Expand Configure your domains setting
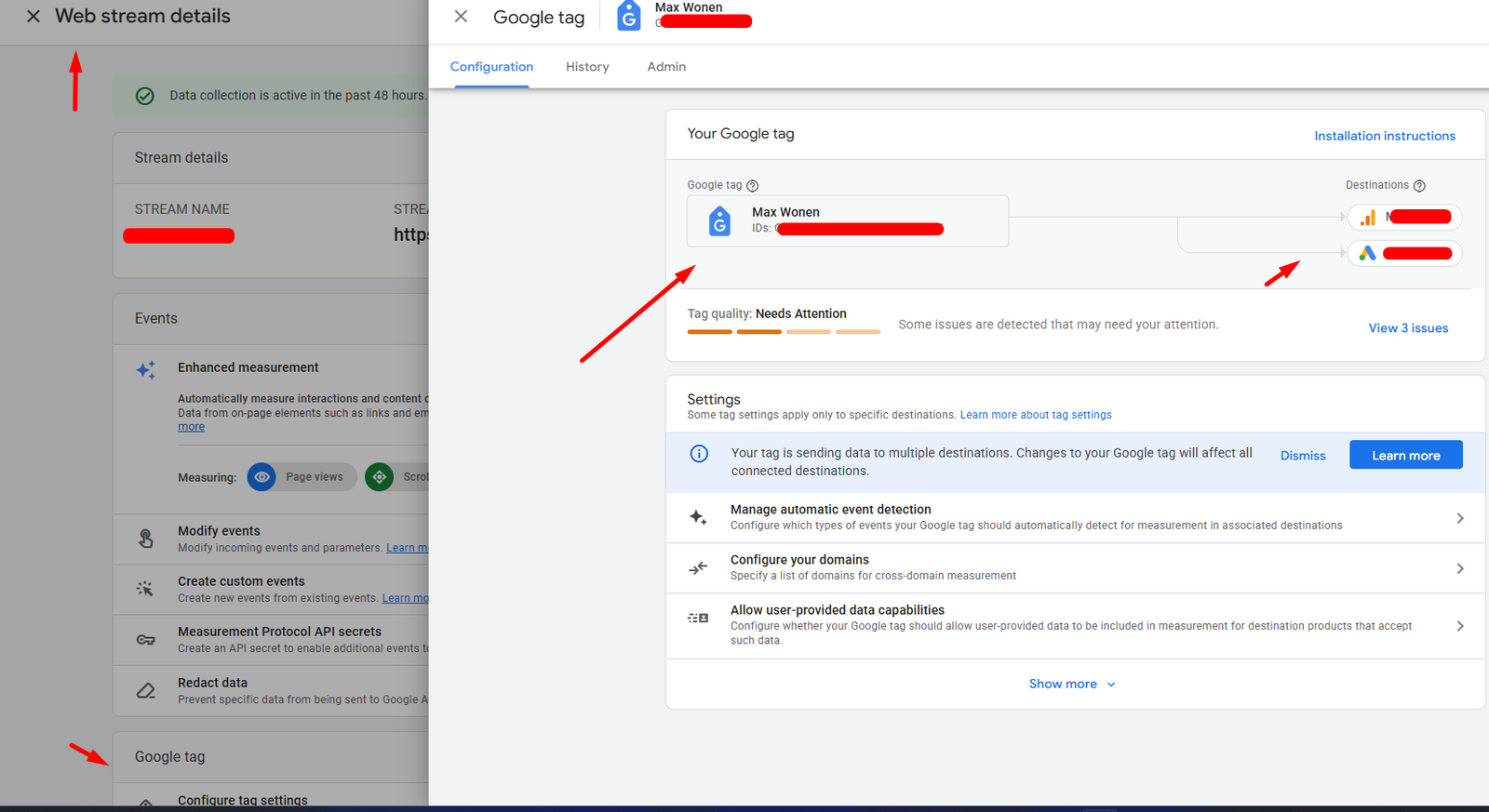 point(1075,567)
